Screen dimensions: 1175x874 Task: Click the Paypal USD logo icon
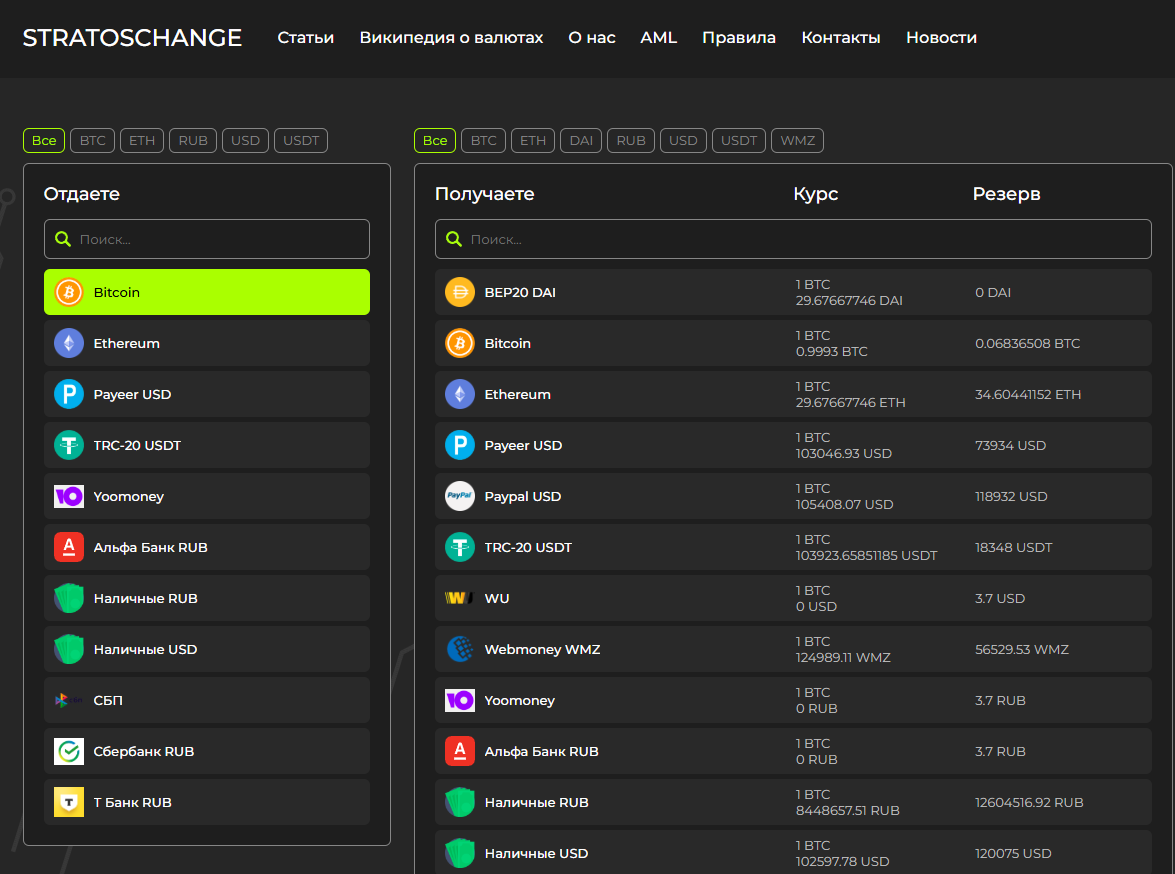tap(460, 496)
